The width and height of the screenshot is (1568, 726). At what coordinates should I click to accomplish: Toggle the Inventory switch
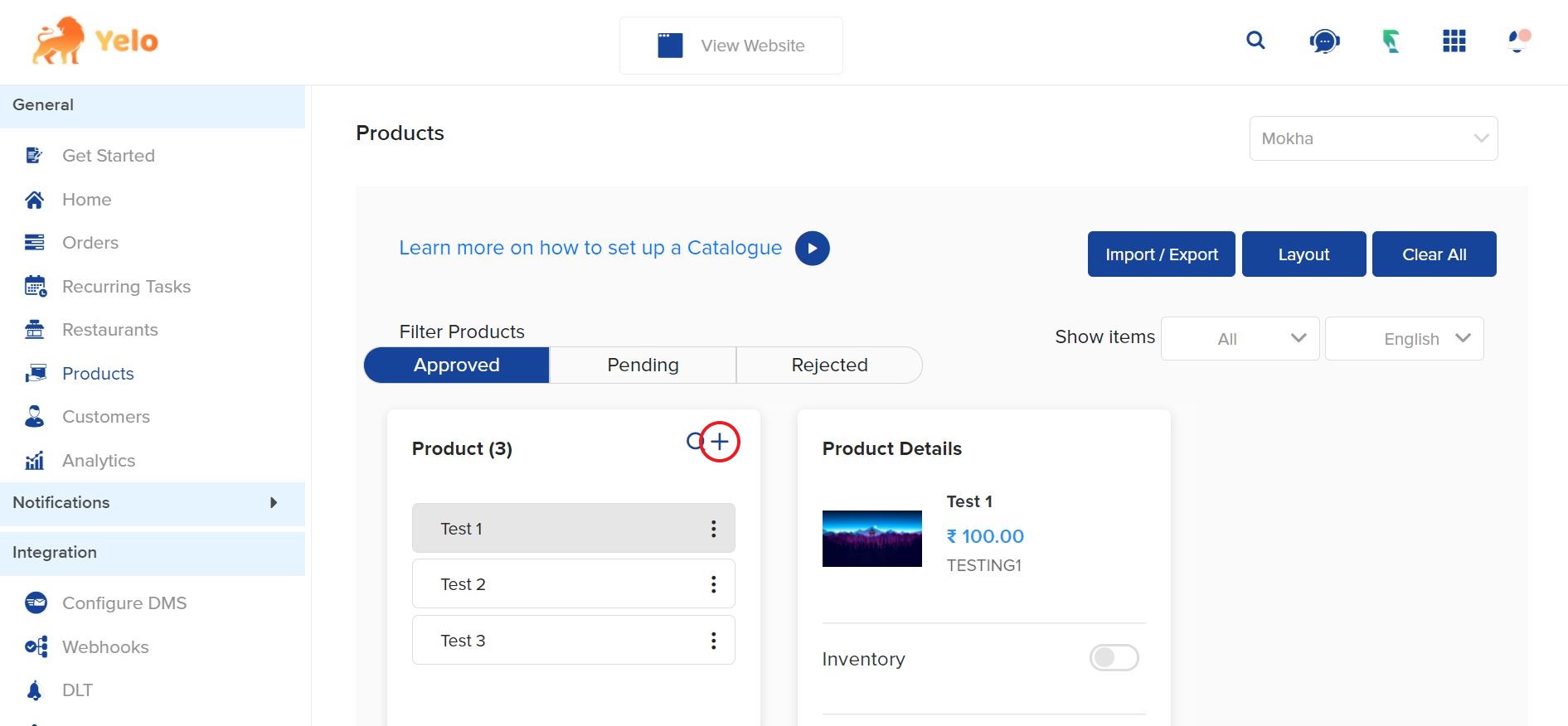point(1114,658)
